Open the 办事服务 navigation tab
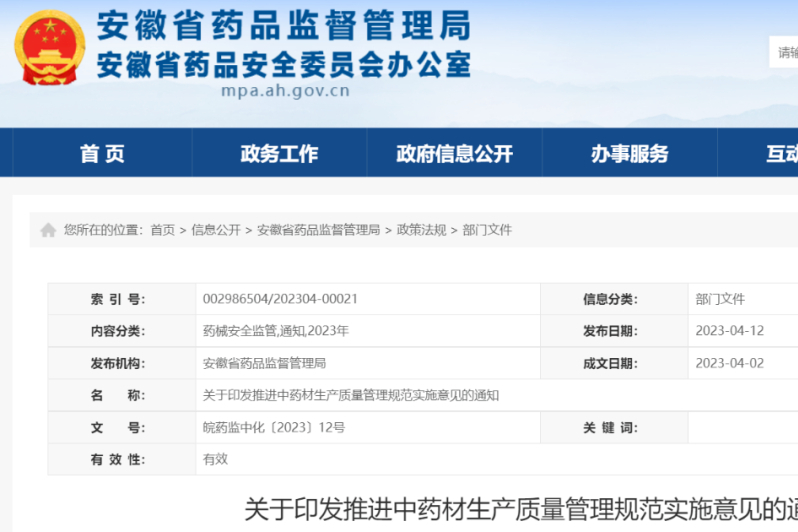This screenshot has height=532, width=798. tap(630, 153)
